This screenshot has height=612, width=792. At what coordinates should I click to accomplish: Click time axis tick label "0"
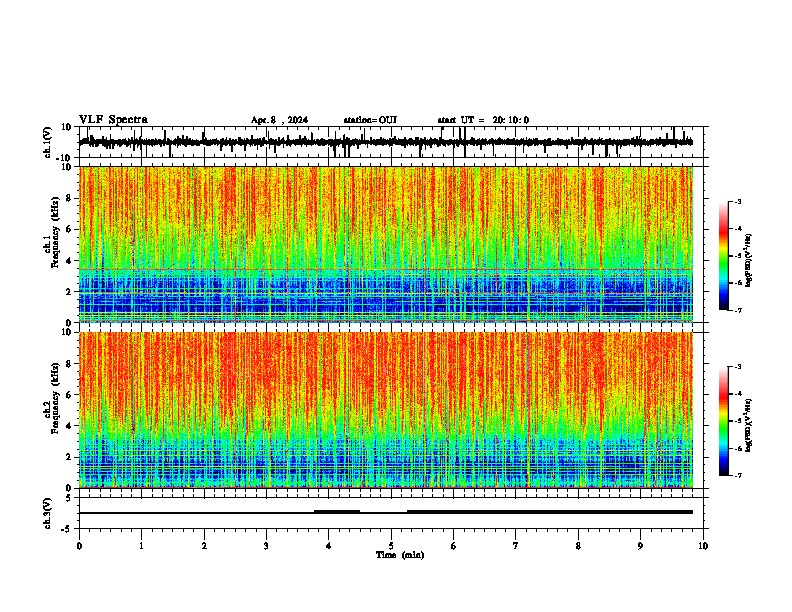[79, 546]
